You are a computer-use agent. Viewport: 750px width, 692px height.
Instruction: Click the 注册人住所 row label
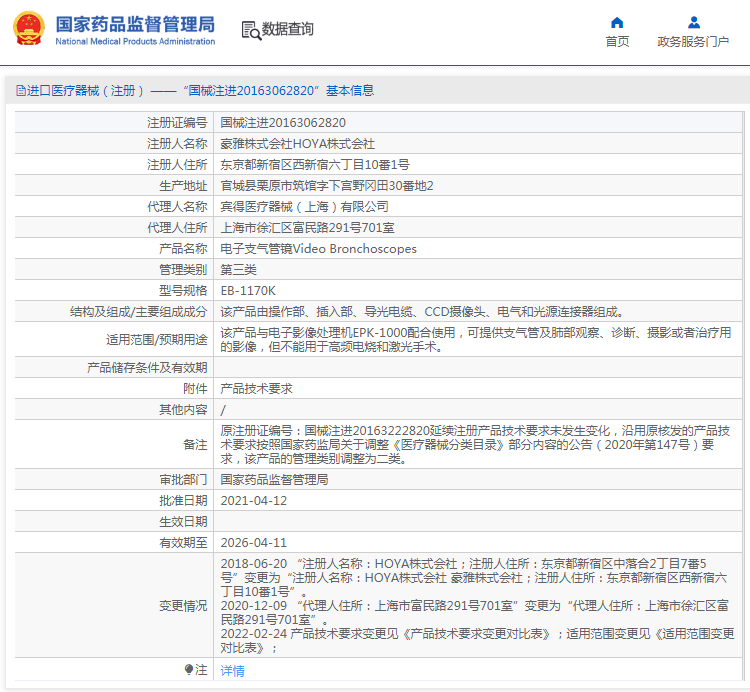pos(177,165)
